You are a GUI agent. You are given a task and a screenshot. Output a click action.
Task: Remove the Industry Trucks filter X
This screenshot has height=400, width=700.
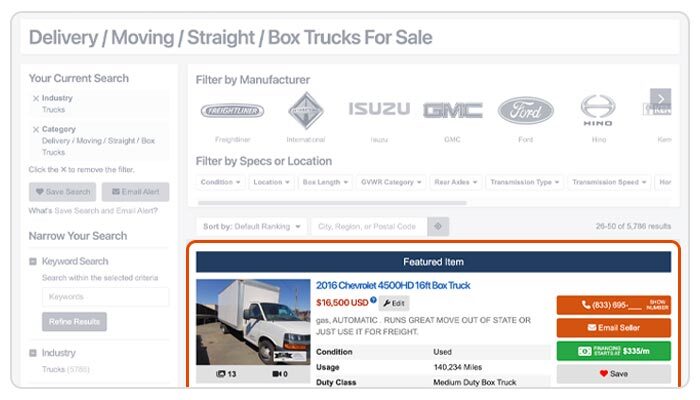[x=36, y=99]
